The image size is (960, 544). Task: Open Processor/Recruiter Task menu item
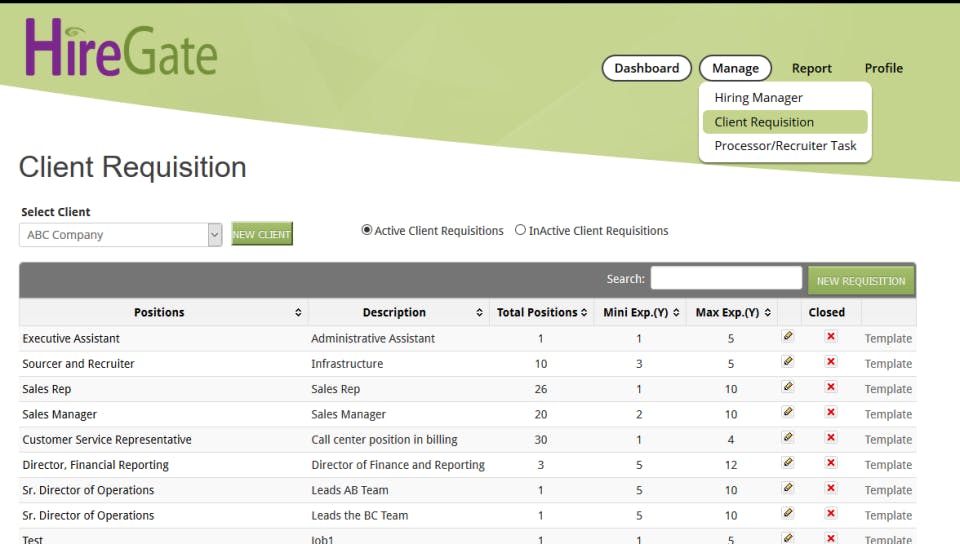point(785,146)
